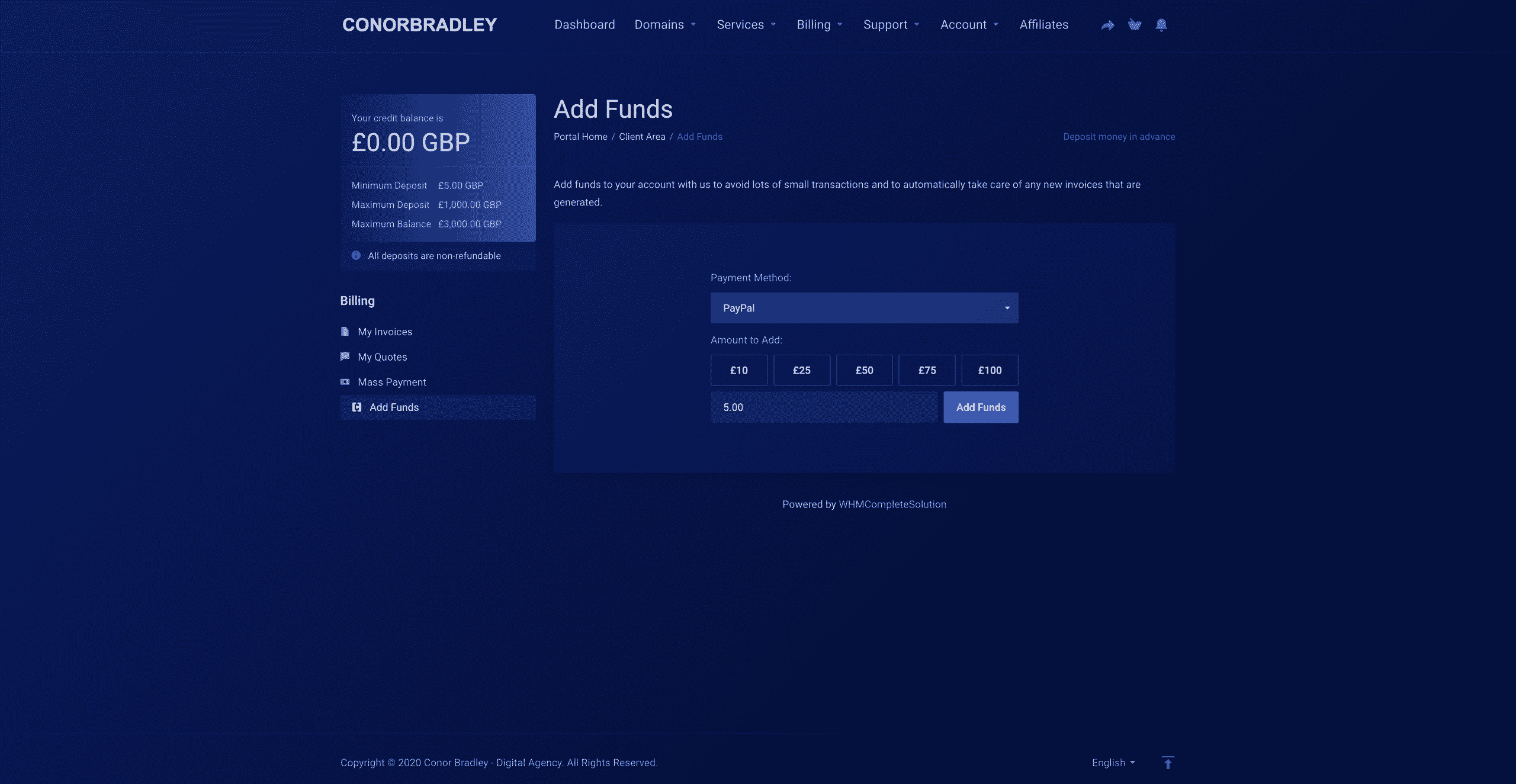Open the English language selector
The height and width of the screenshot is (784, 1516).
click(1113, 763)
